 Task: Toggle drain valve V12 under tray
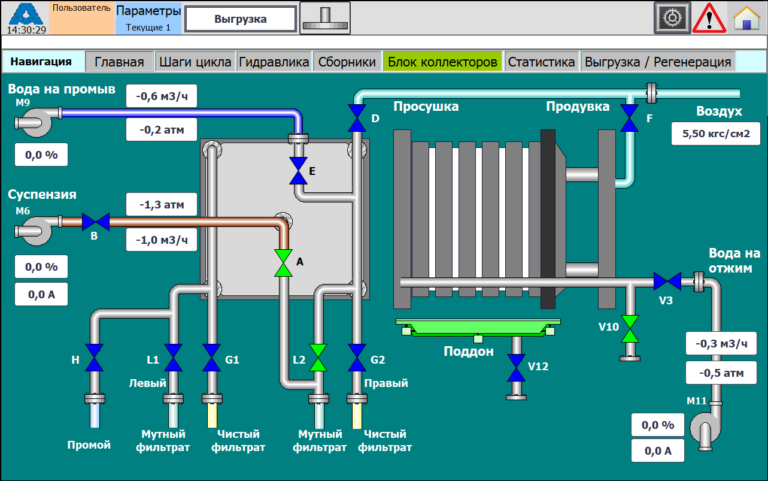516,366
